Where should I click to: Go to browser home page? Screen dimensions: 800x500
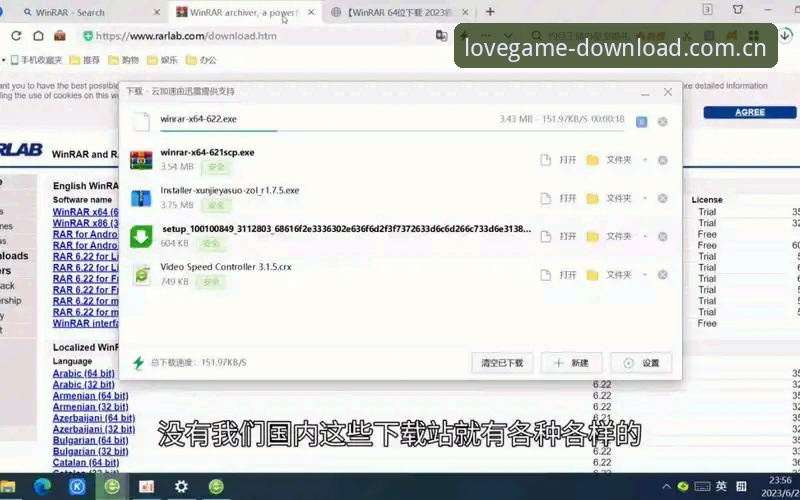point(38,36)
